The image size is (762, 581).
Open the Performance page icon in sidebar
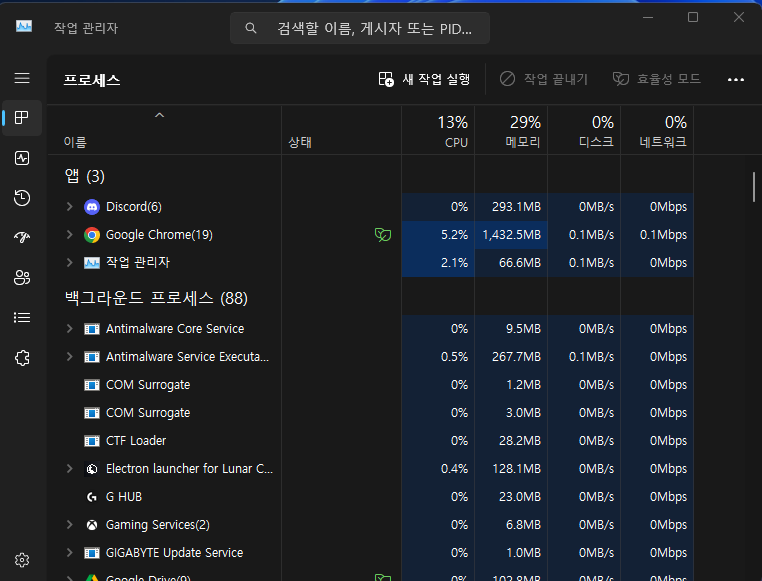[x=22, y=158]
